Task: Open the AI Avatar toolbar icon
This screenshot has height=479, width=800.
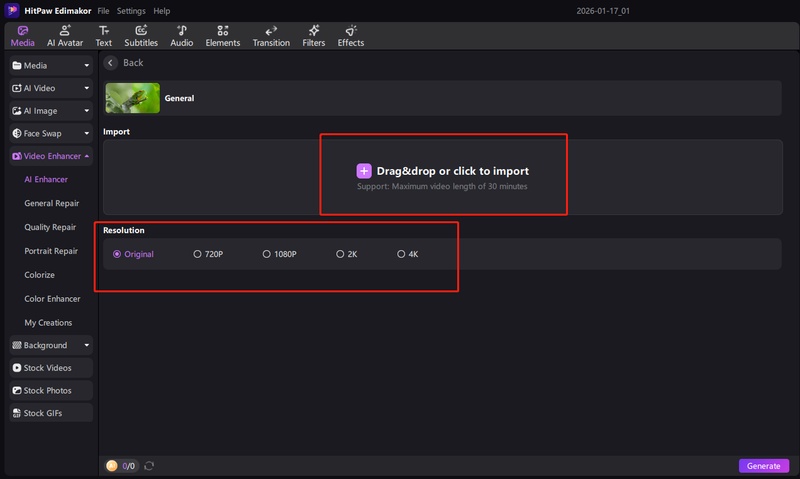Action: [x=65, y=31]
